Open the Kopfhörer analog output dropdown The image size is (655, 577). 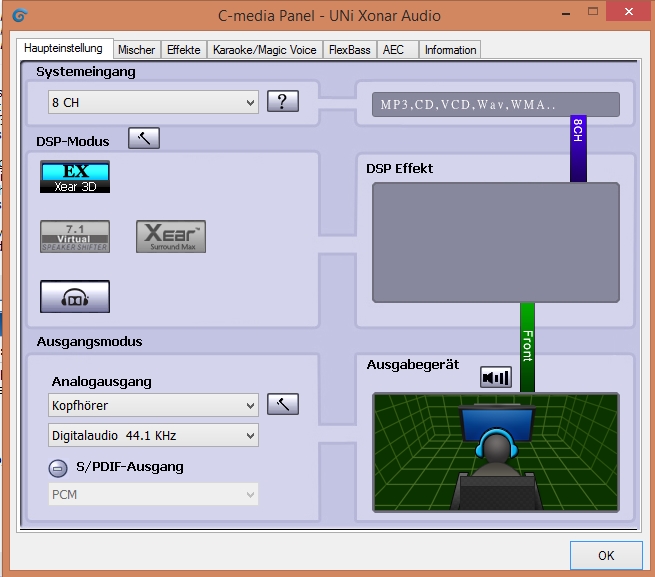click(153, 405)
